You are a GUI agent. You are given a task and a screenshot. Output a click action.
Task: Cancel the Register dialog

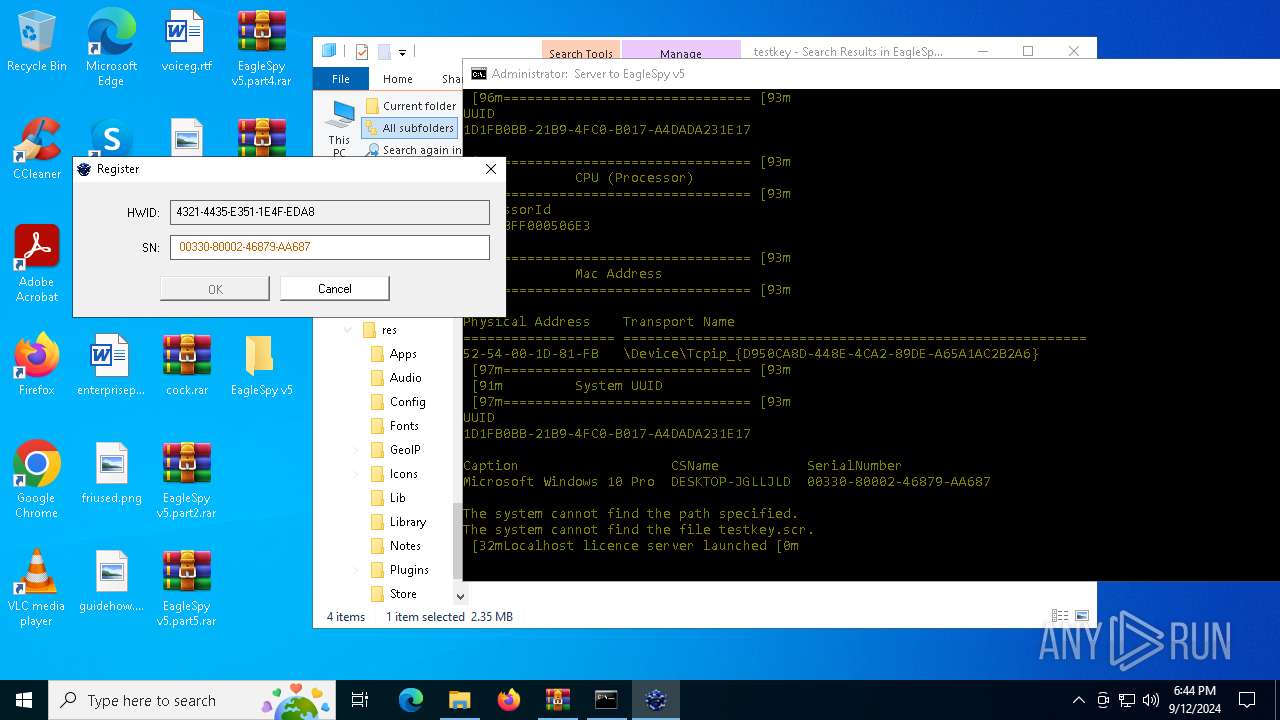coord(335,289)
